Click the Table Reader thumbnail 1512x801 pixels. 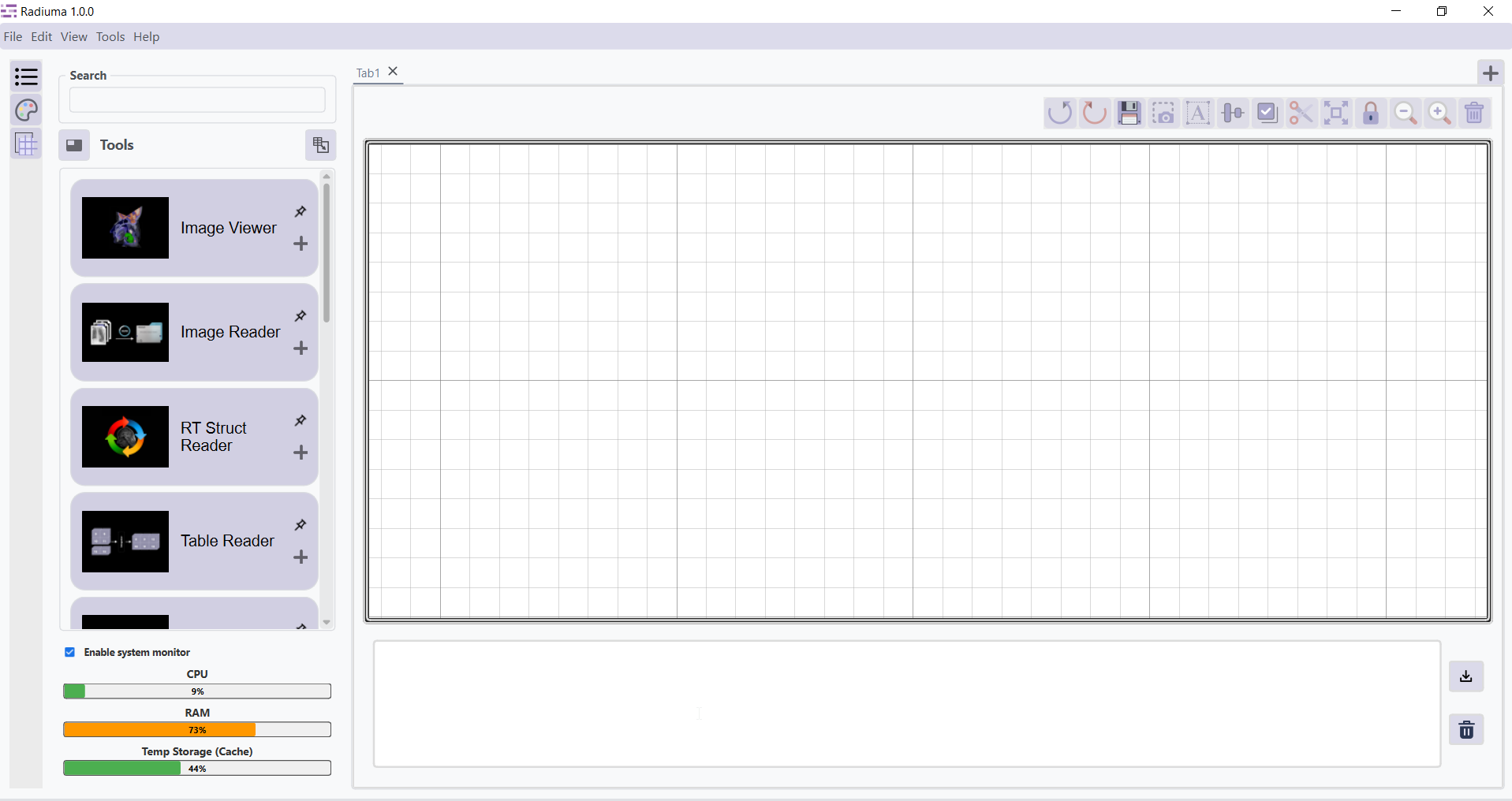tap(125, 542)
